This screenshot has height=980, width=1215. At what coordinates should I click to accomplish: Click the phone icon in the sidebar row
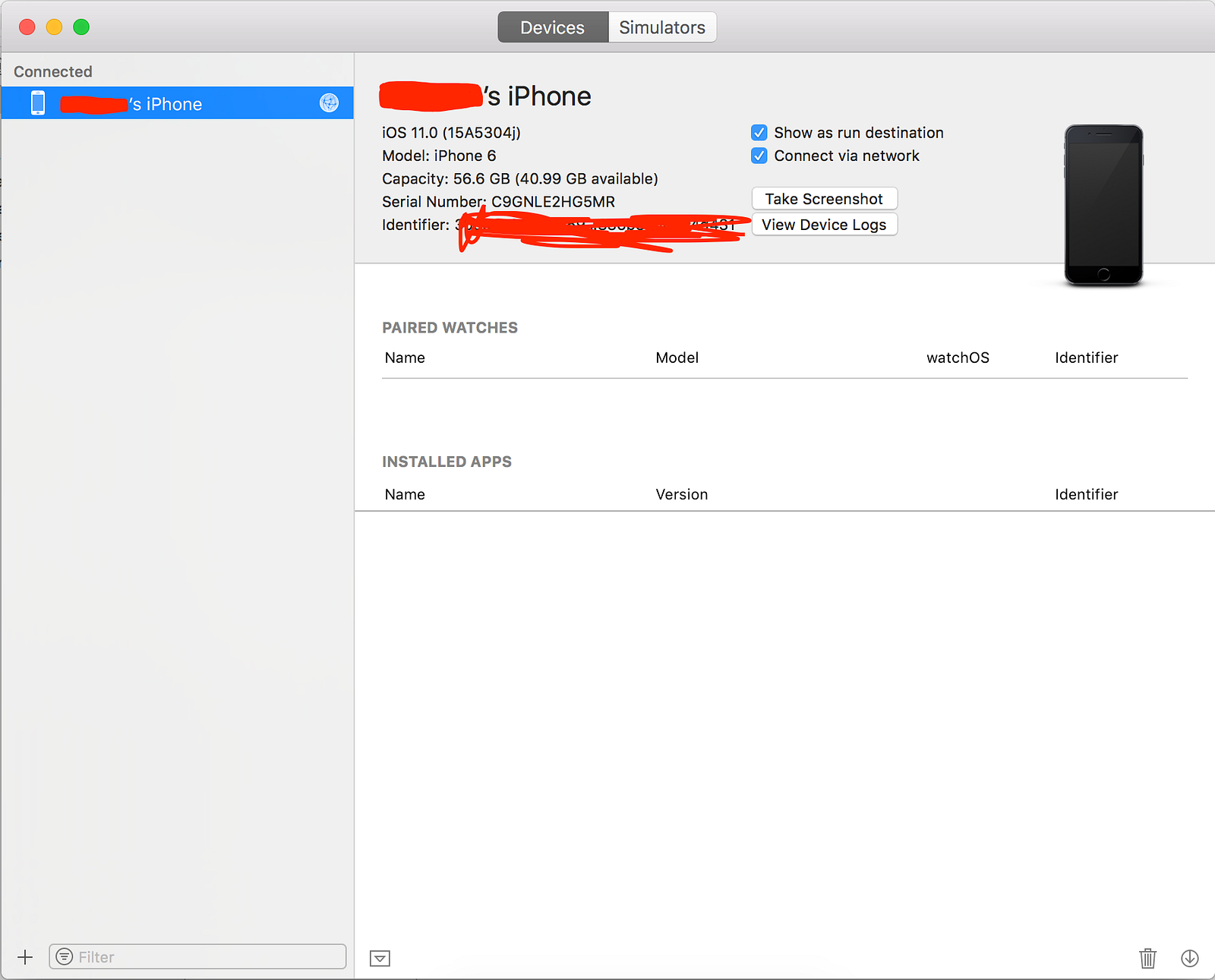click(x=38, y=102)
